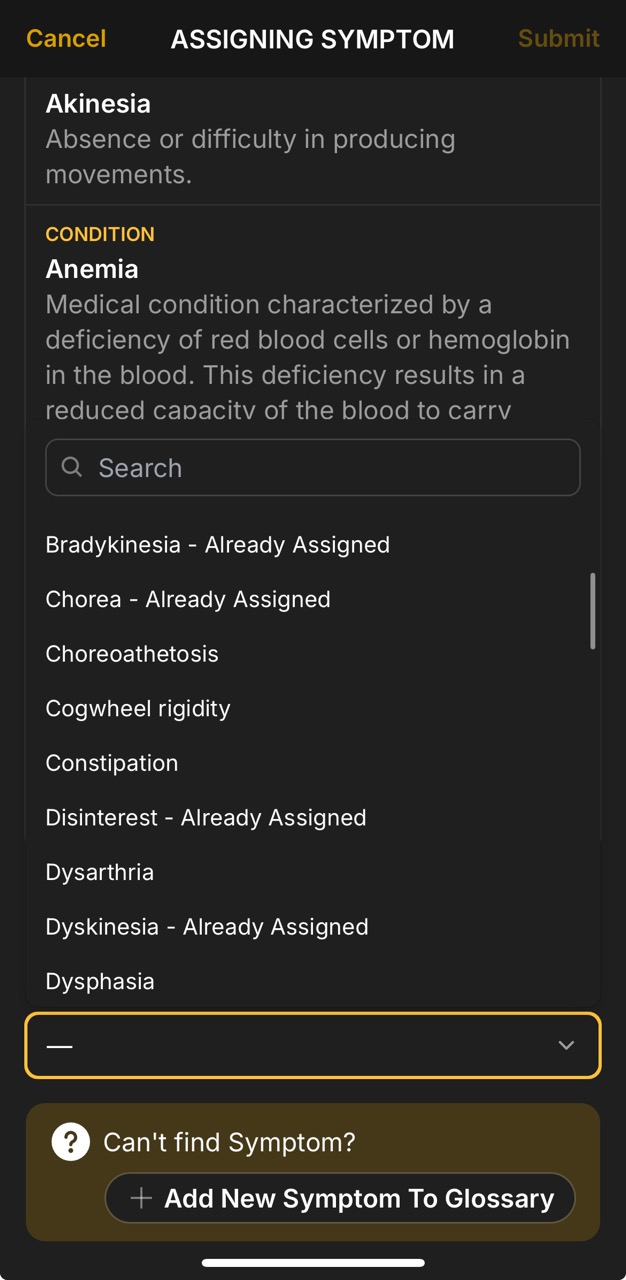This screenshot has width=626, height=1280.
Task: Select Dysphasia at the list bottom
Action: click(100, 981)
